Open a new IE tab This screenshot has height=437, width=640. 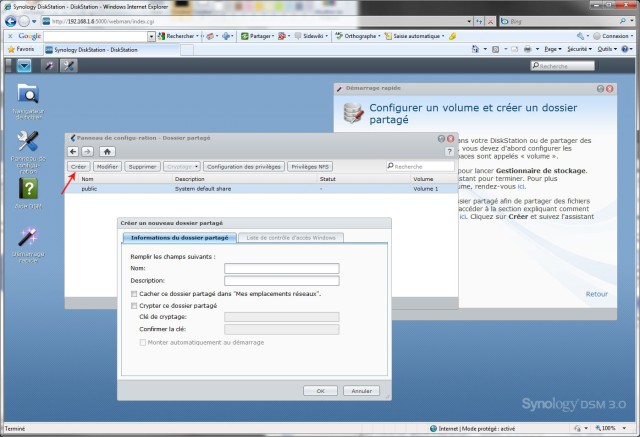point(187,50)
